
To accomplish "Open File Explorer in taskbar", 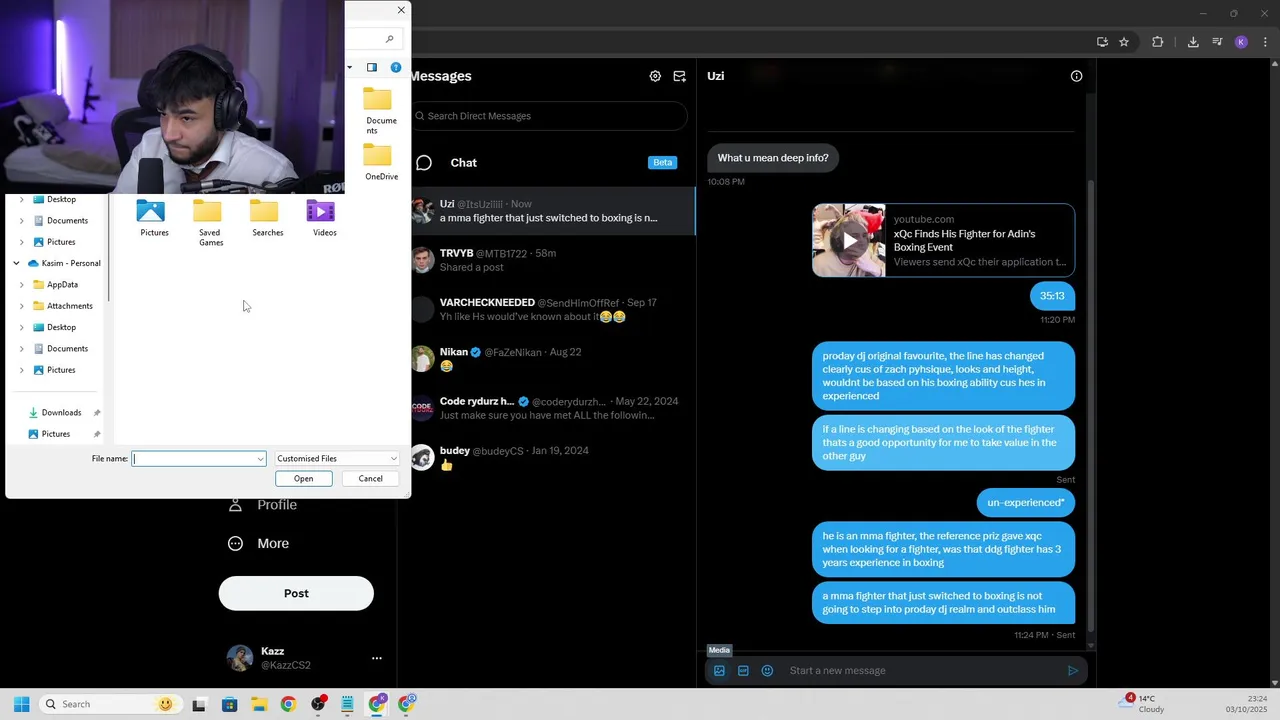I will coord(258,704).
